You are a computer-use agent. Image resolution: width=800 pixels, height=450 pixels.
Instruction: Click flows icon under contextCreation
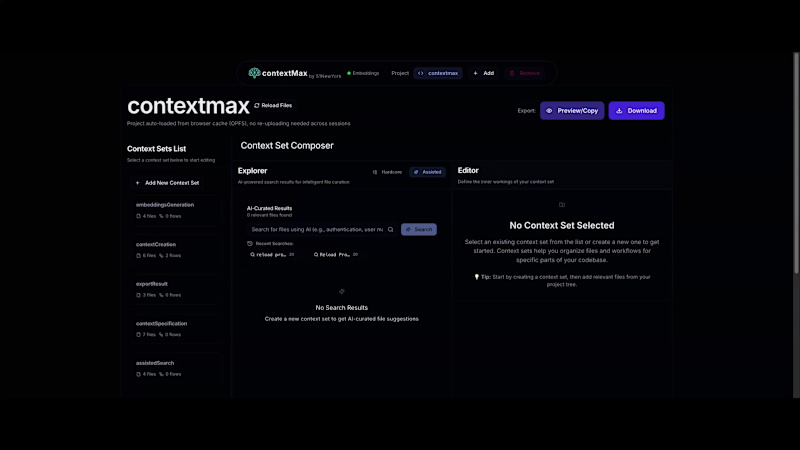tap(161, 256)
